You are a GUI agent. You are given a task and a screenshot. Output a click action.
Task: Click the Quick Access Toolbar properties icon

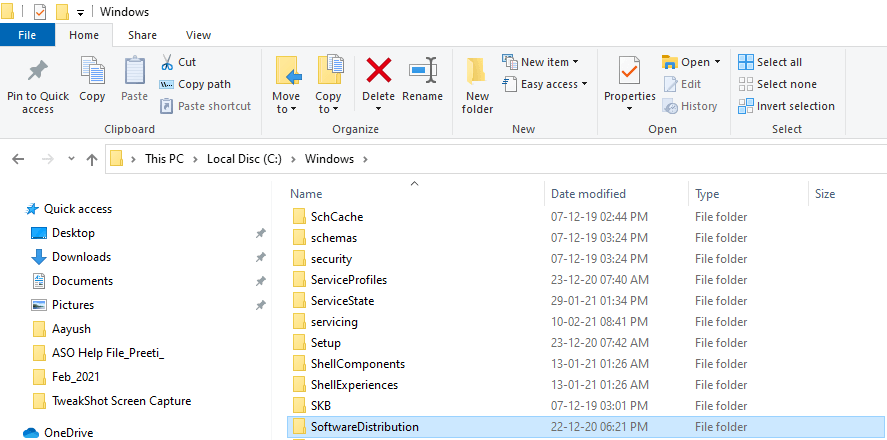(x=40, y=11)
